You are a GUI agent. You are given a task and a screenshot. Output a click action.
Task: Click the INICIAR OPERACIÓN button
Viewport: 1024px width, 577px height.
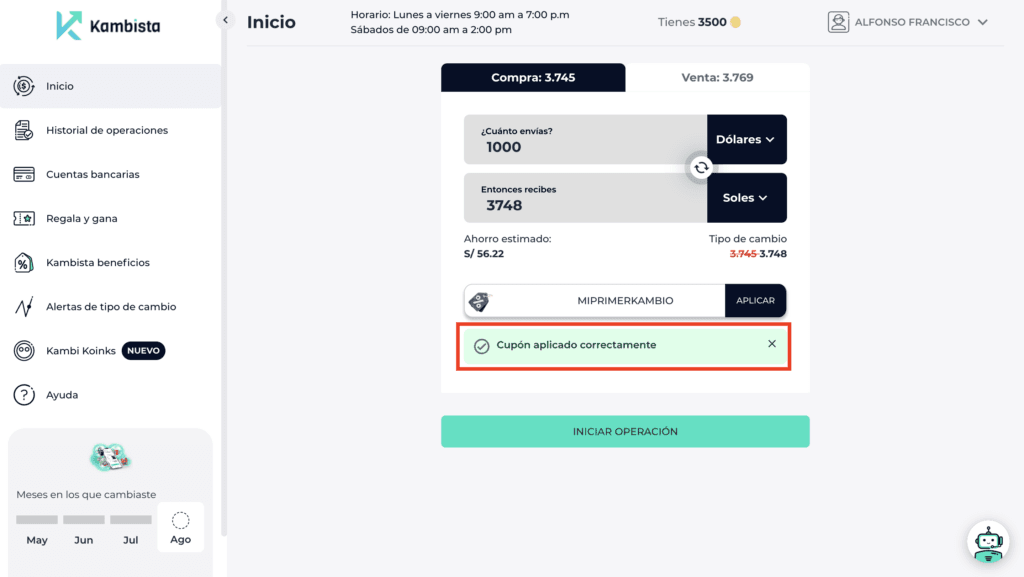pos(625,432)
